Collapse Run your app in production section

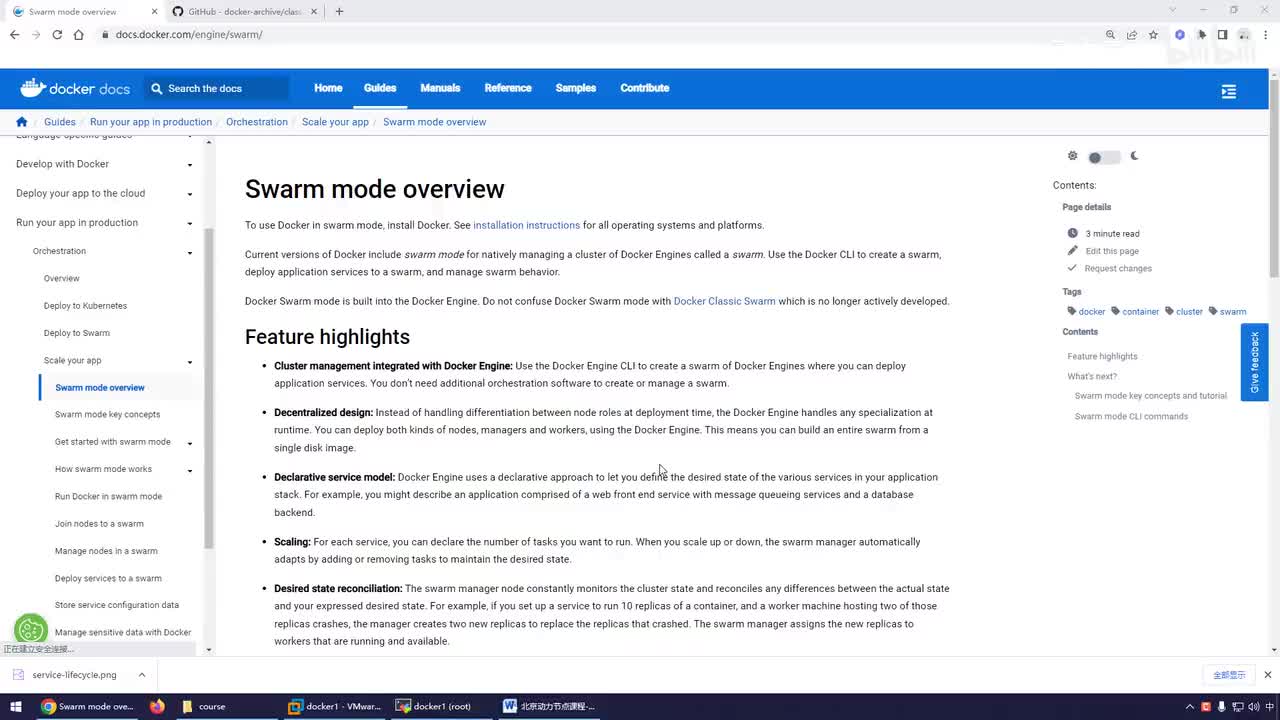[x=190, y=224]
